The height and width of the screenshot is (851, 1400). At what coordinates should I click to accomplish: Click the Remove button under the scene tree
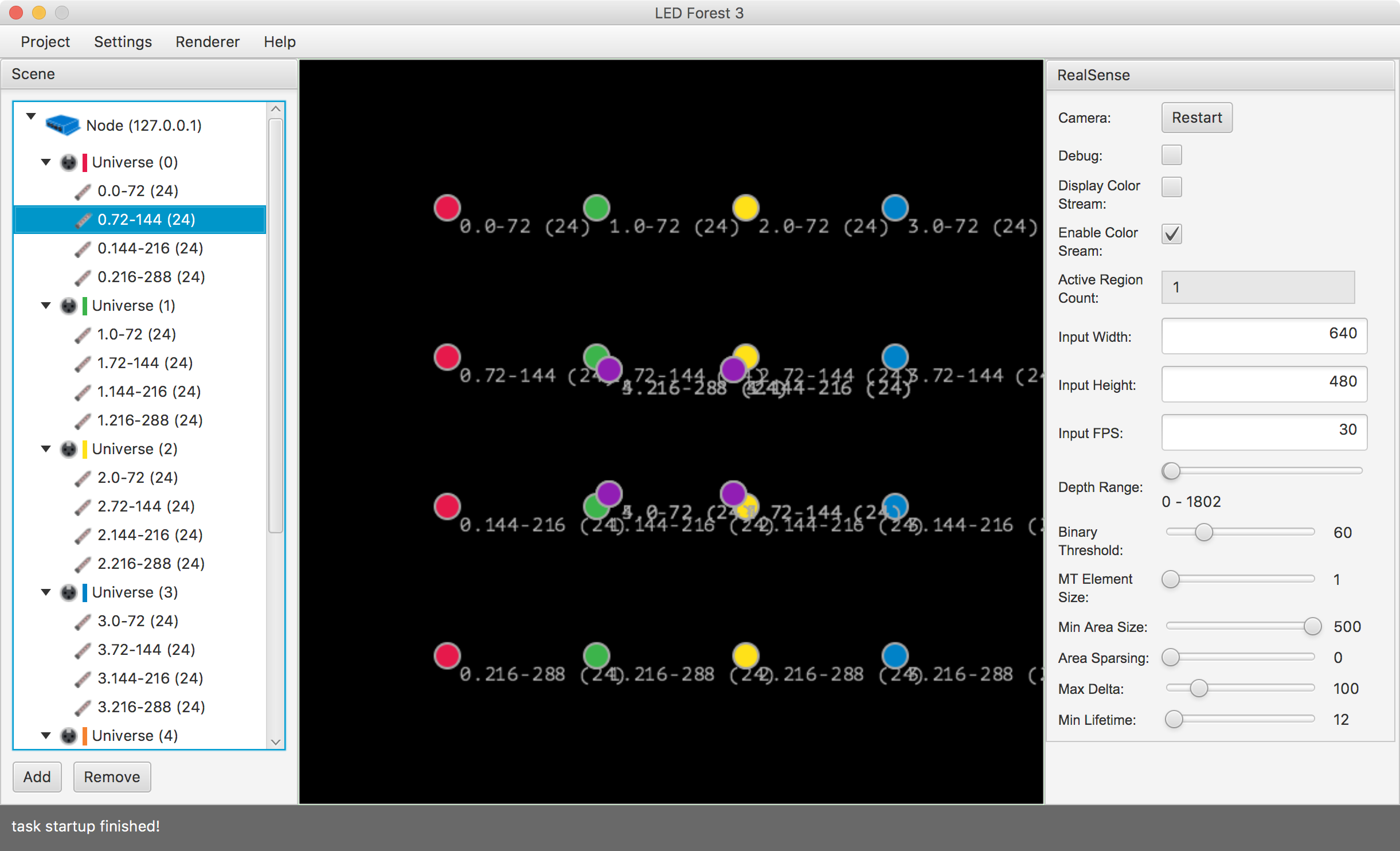click(x=112, y=777)
